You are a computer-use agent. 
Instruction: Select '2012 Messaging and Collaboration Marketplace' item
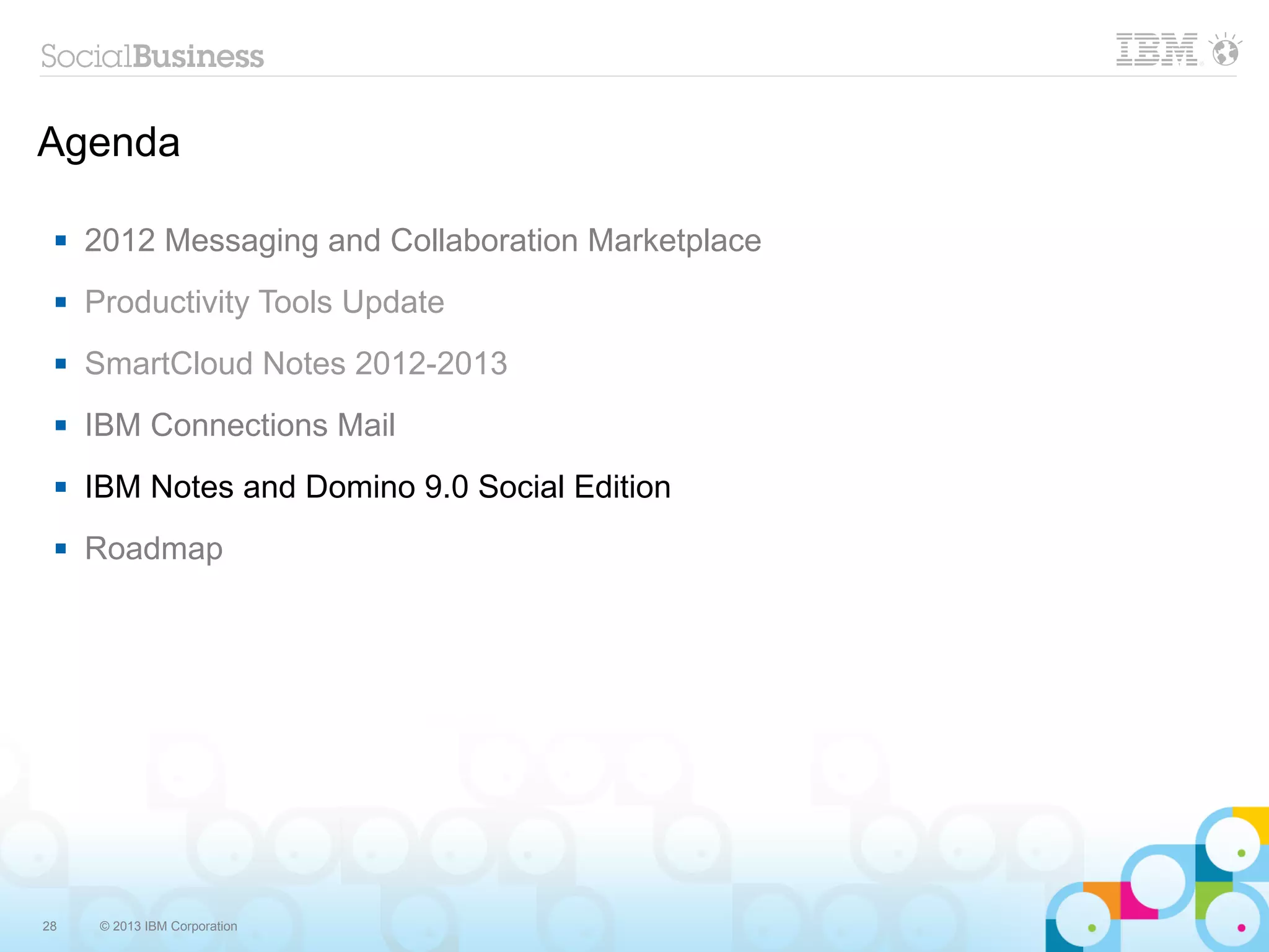point(423,241)
